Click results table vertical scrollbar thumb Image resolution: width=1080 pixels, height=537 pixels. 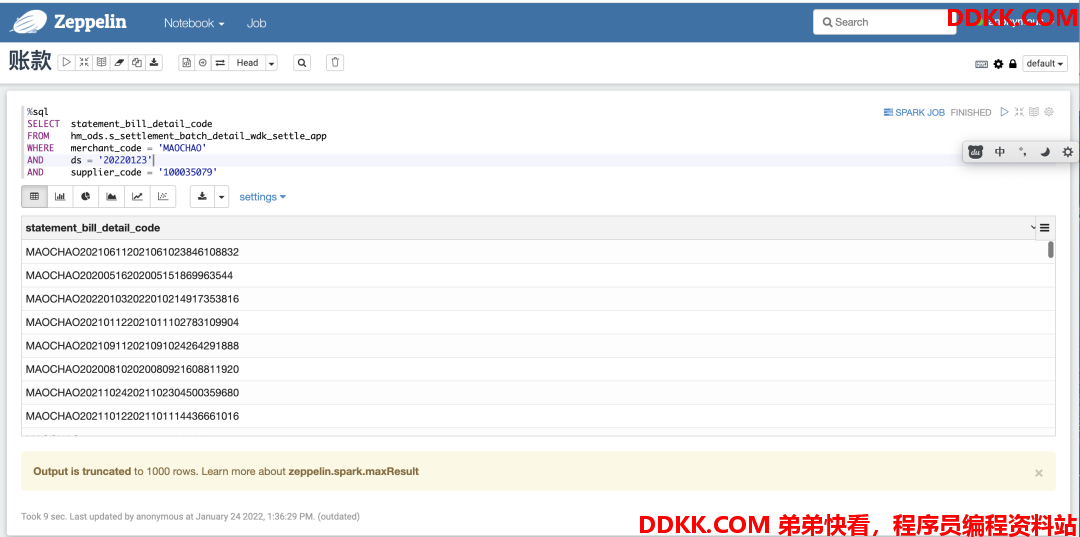1051,249
